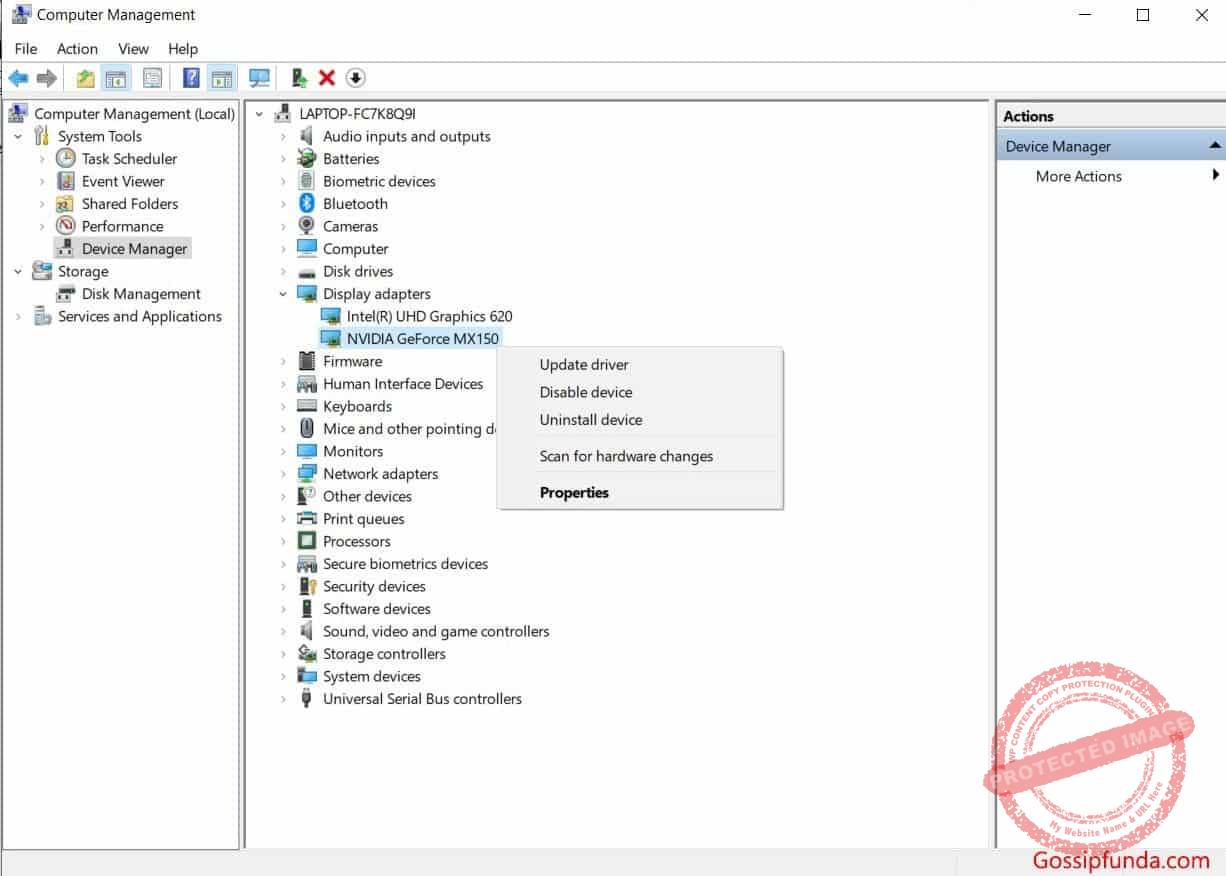1226x876 pixels.
Task: Click Disable device in the context menu
Action: tap(586, 392)
